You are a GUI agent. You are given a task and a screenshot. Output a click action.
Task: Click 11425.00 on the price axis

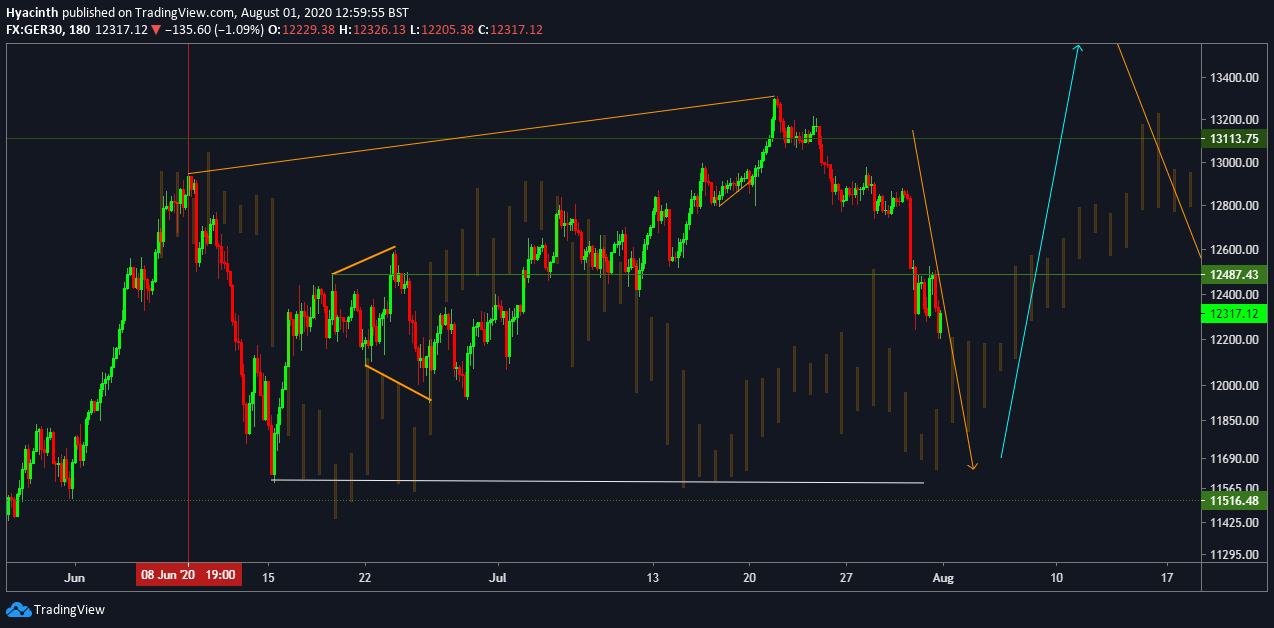click(1233, 523)
